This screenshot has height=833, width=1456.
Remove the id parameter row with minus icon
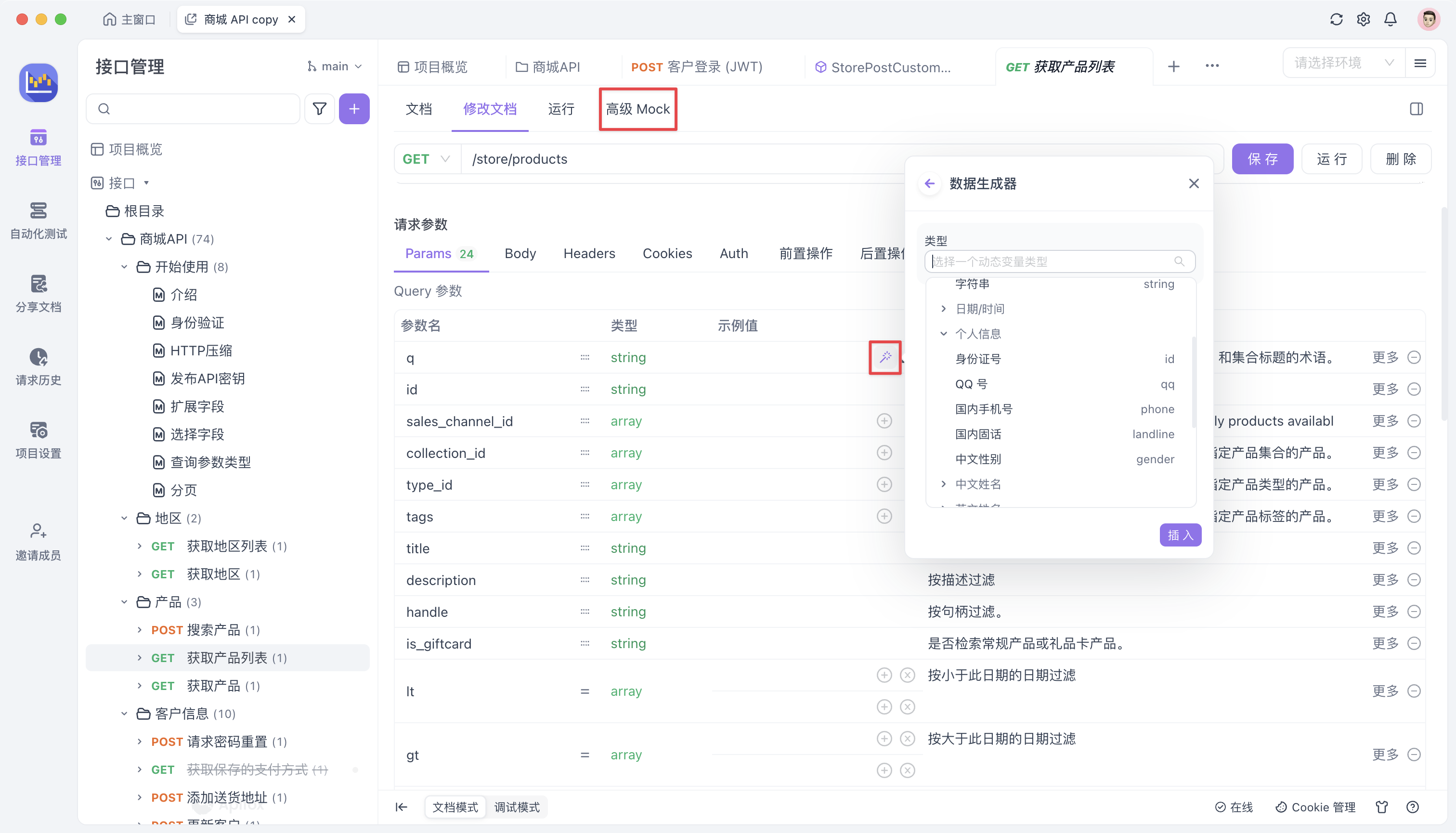click(1414, 389)
